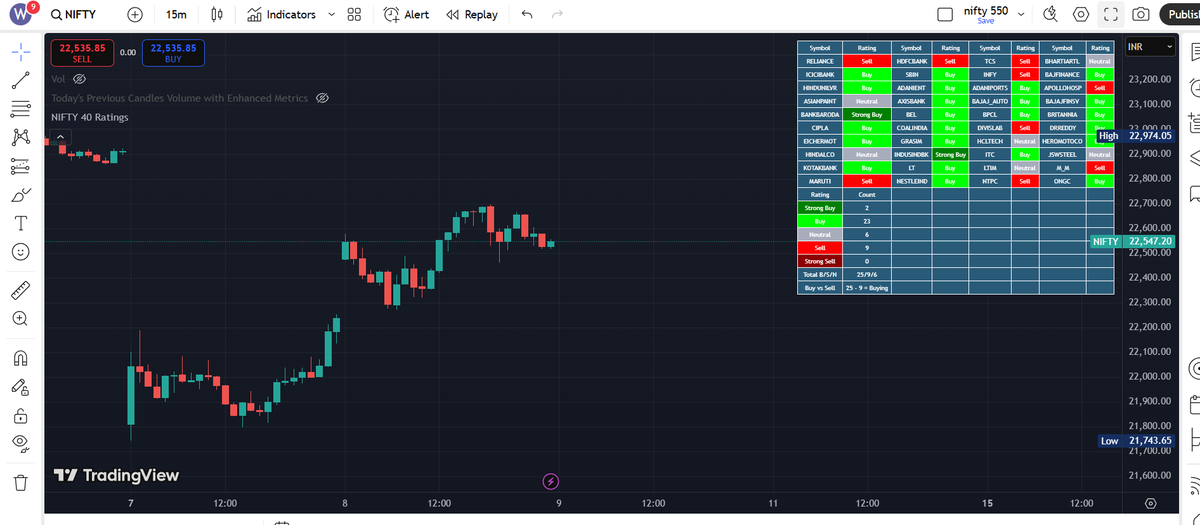Click the Neutral rating for ASIANPAINT
This screenshot has height=525, width=1200.
click(x=867, y=101)
